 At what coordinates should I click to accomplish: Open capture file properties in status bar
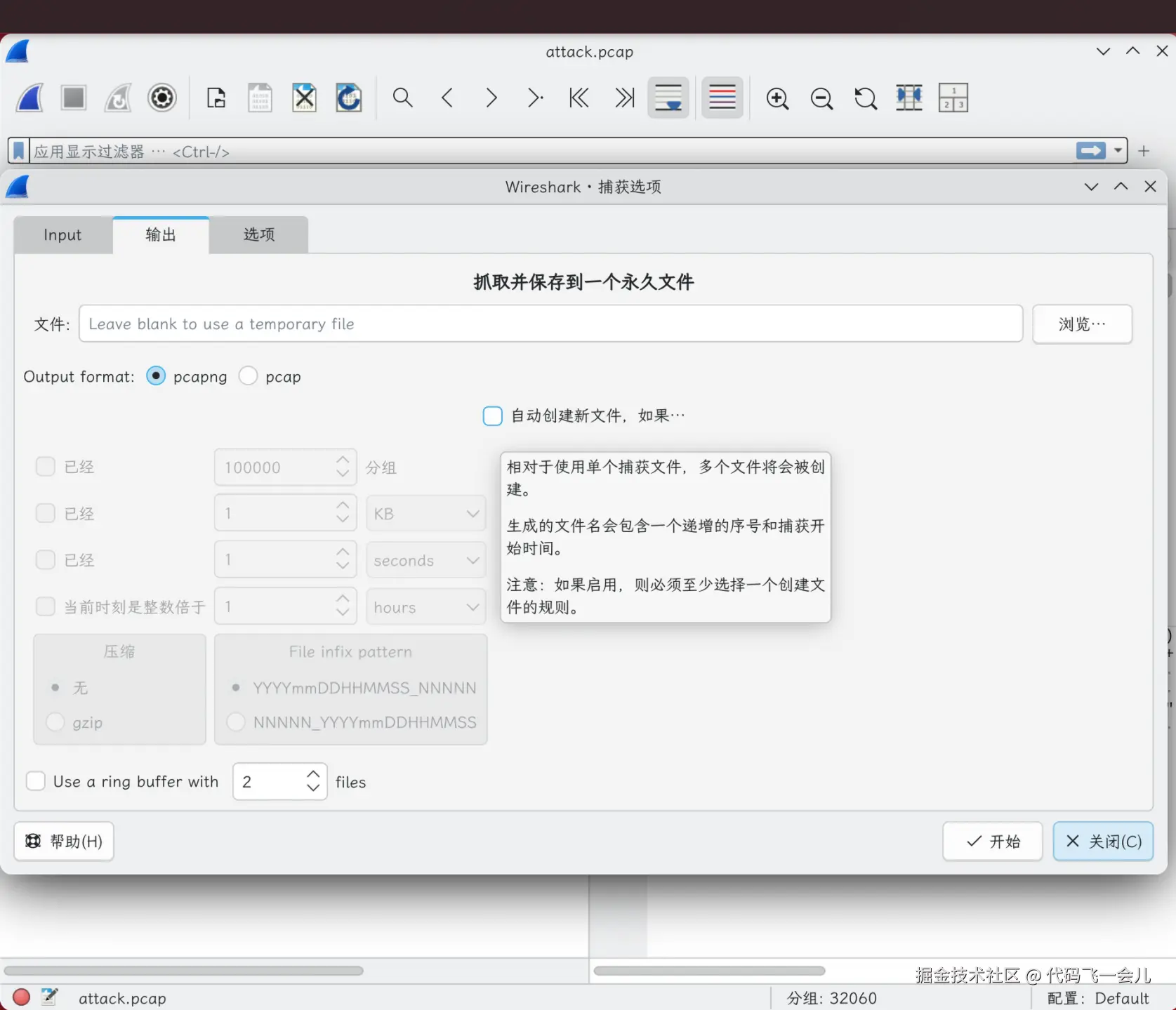tap(49, 997)
